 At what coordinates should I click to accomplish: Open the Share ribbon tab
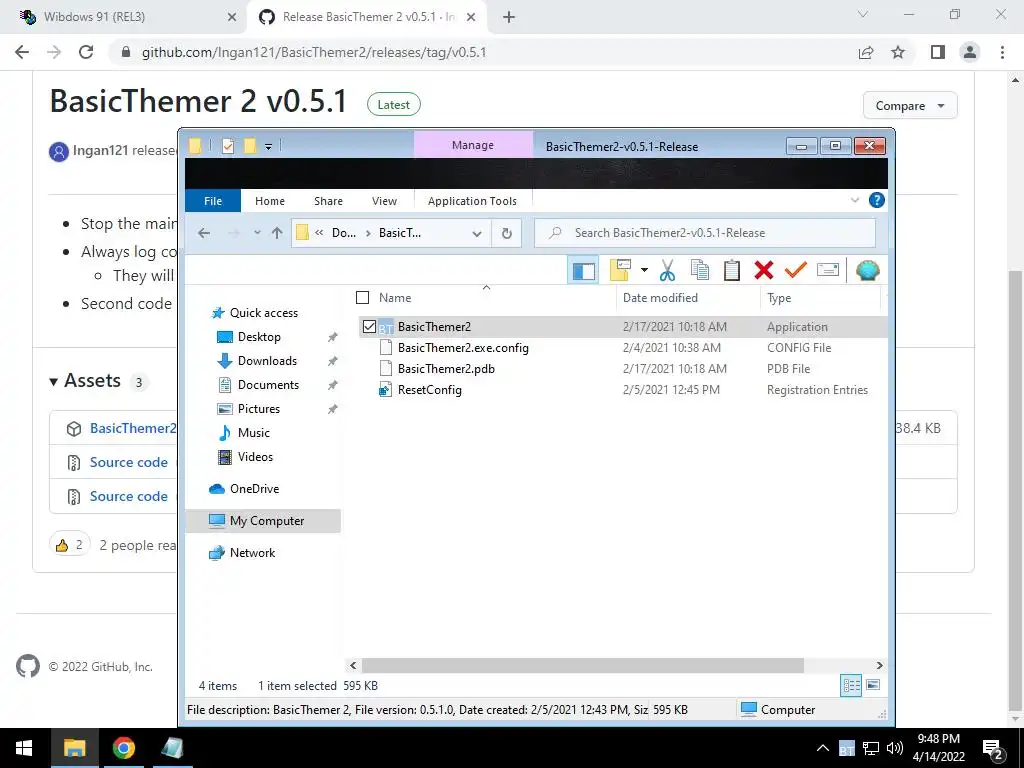pos(328,201)
